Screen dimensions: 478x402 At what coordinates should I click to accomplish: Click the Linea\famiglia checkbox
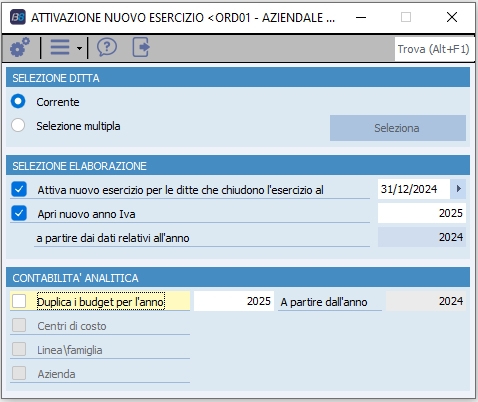tap(19, 349)
